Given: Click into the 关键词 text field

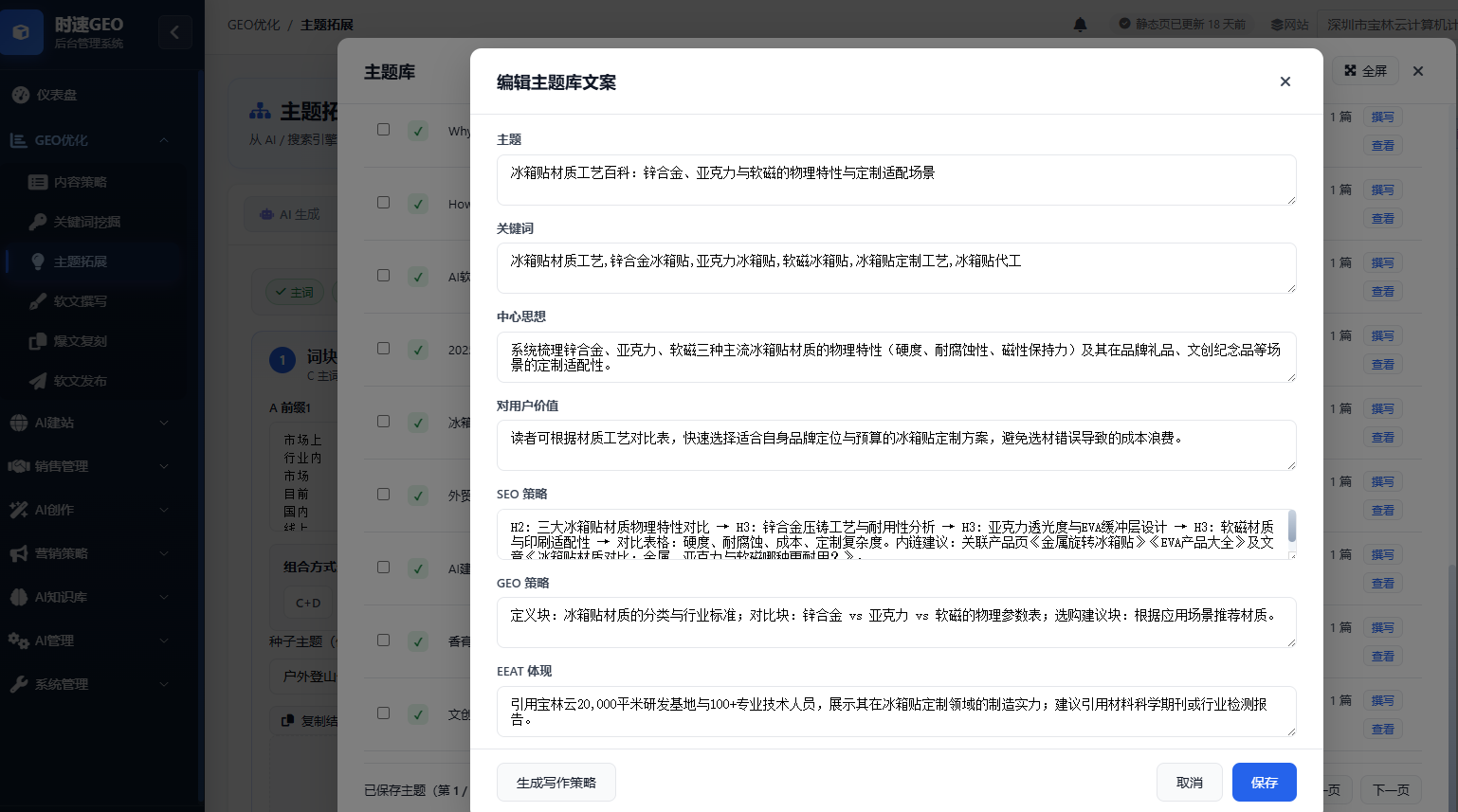Looking at the screenshot, I should (896, 268).
